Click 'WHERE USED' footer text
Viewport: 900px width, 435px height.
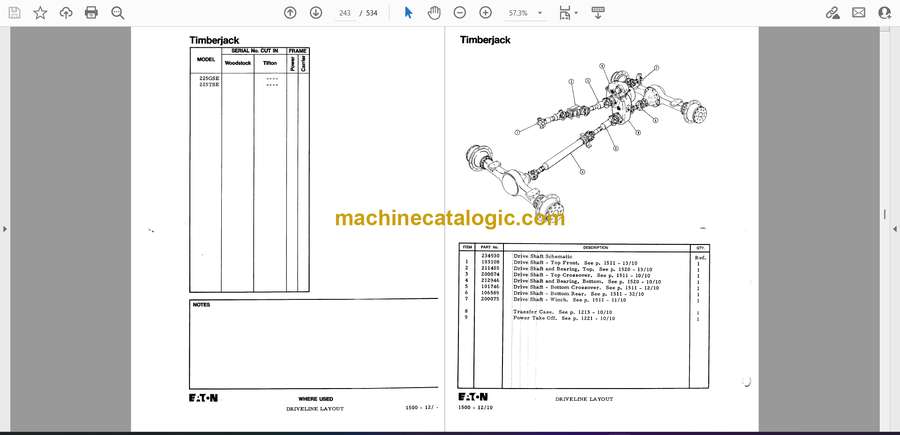(315, 399)
